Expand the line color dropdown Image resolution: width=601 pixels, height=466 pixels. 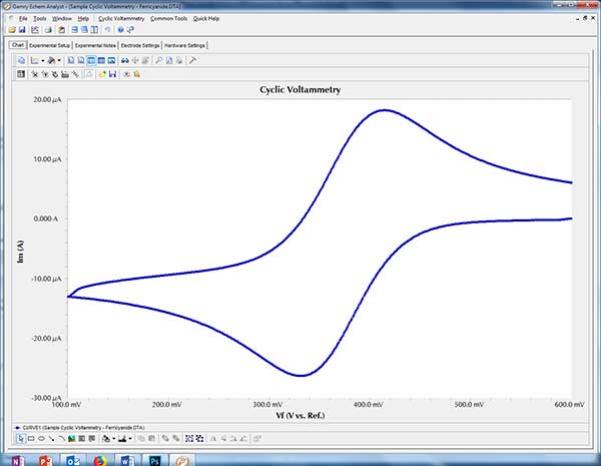pos(130,439)
